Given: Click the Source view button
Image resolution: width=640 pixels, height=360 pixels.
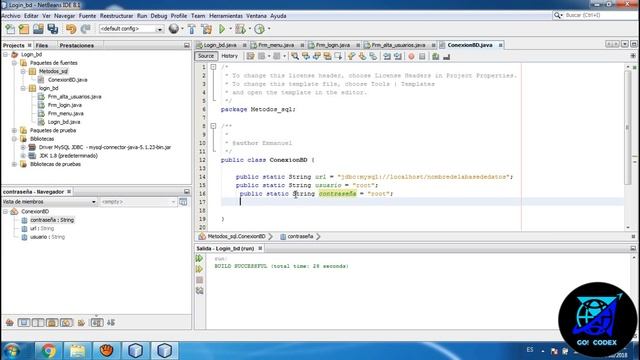Looking at the screenshot, I should 206,56.
